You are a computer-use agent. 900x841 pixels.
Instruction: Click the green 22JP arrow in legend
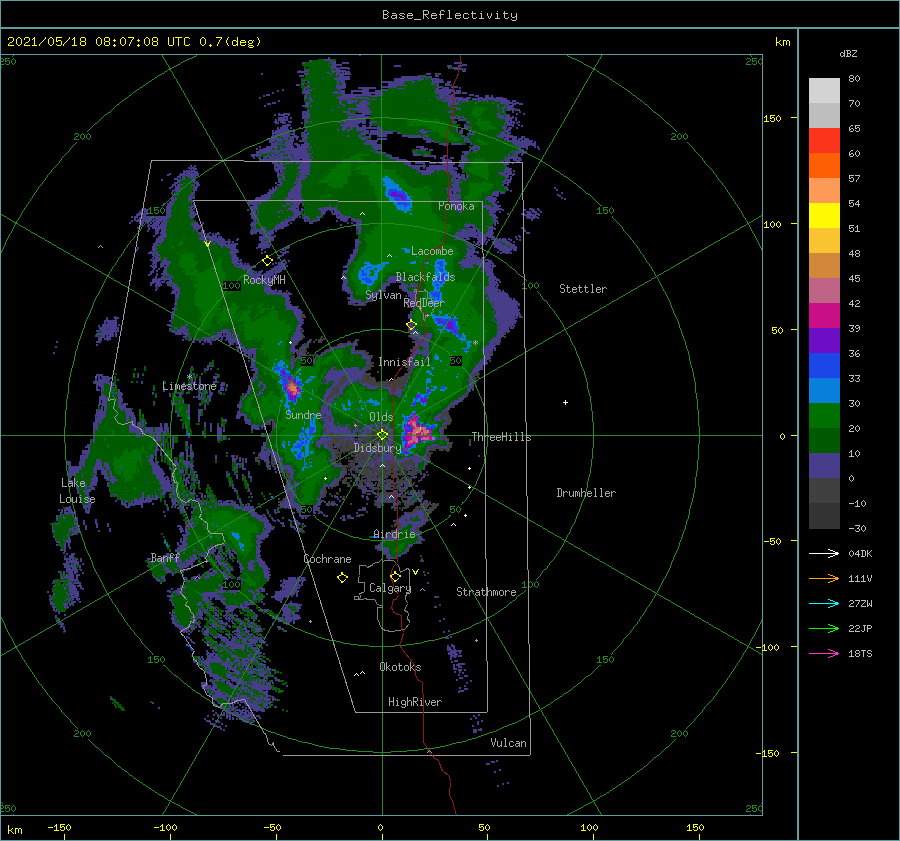coord(824,629)
